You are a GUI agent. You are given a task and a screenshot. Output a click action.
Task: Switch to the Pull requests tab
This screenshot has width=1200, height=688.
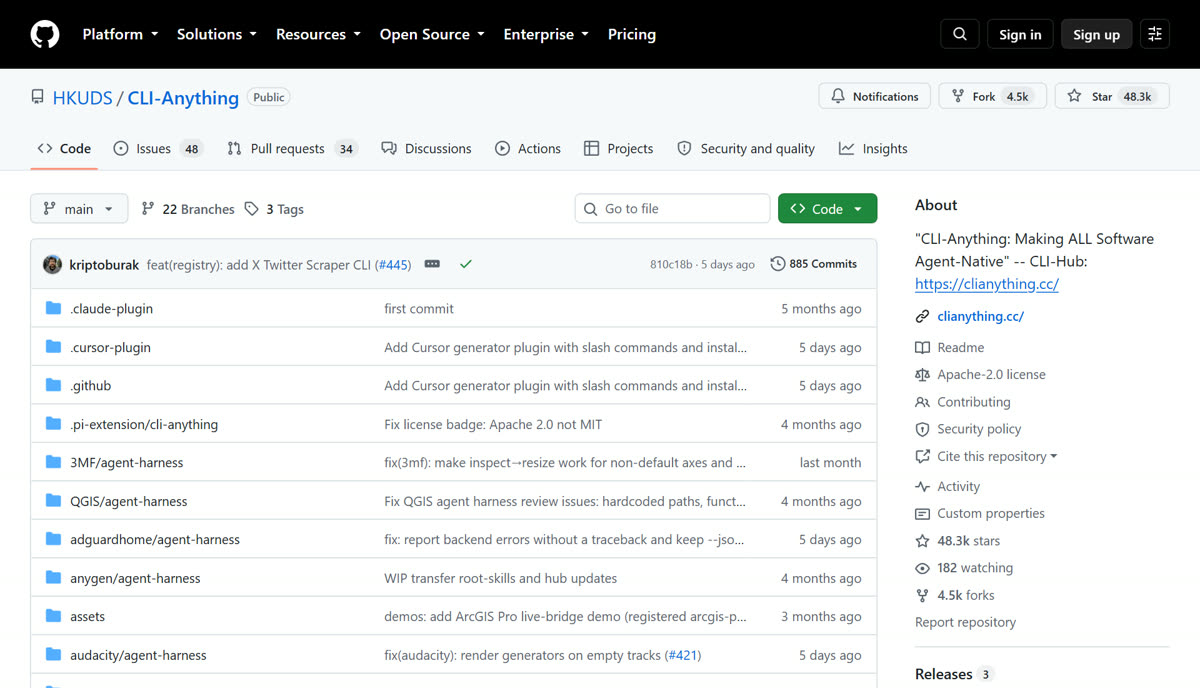point(292,148)
